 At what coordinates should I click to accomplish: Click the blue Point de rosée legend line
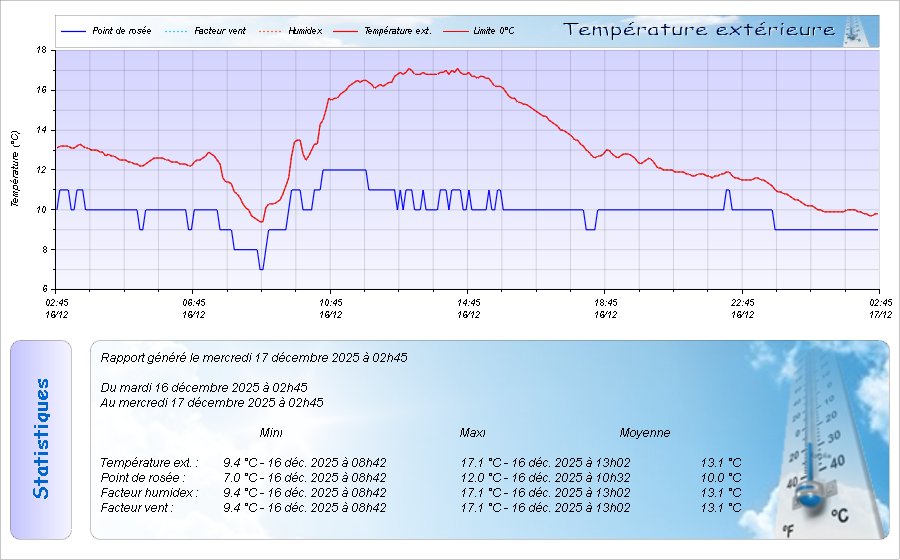pyautogui.click(x=75, y=31)
